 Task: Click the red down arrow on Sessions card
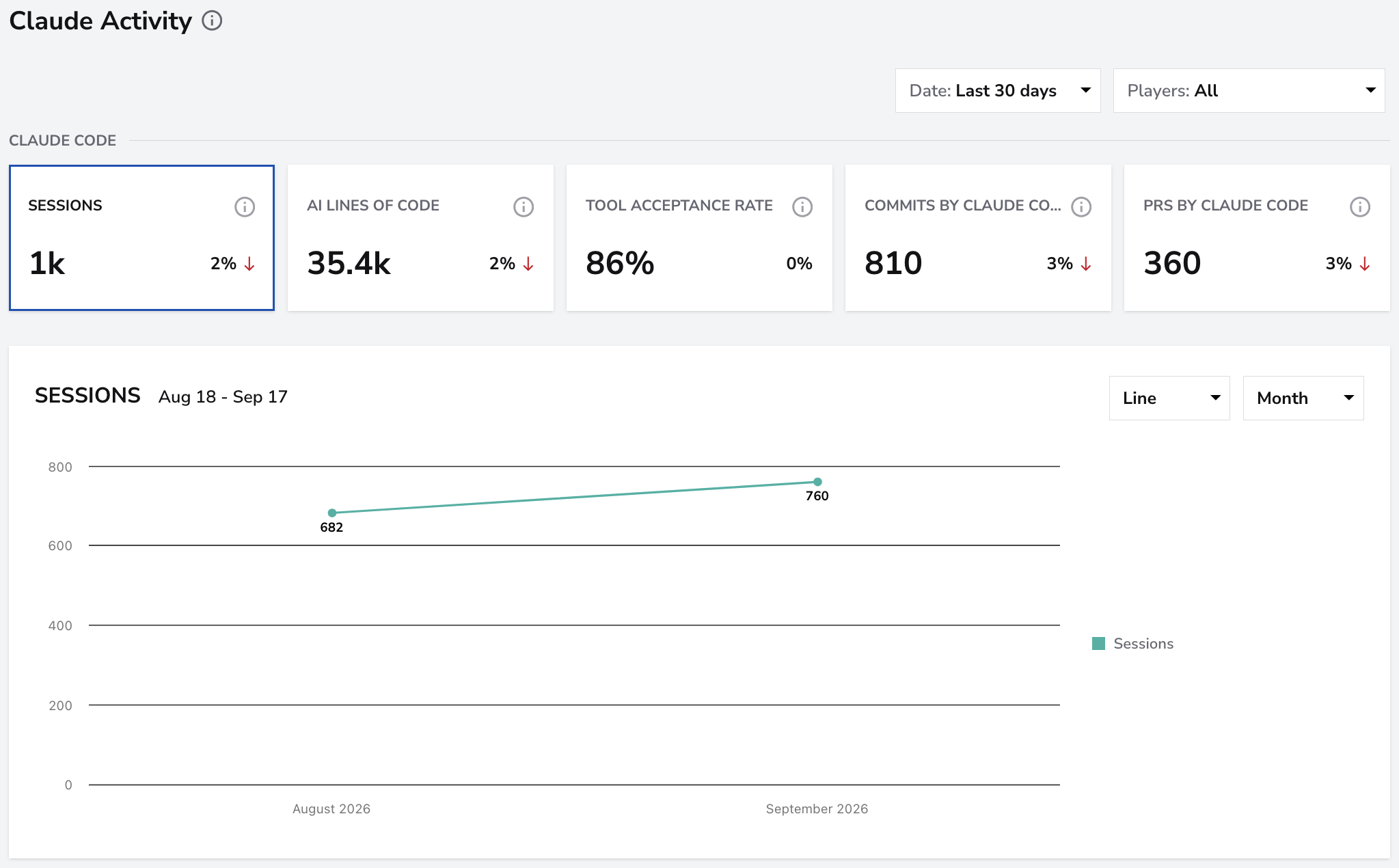(x=249, y=264)
